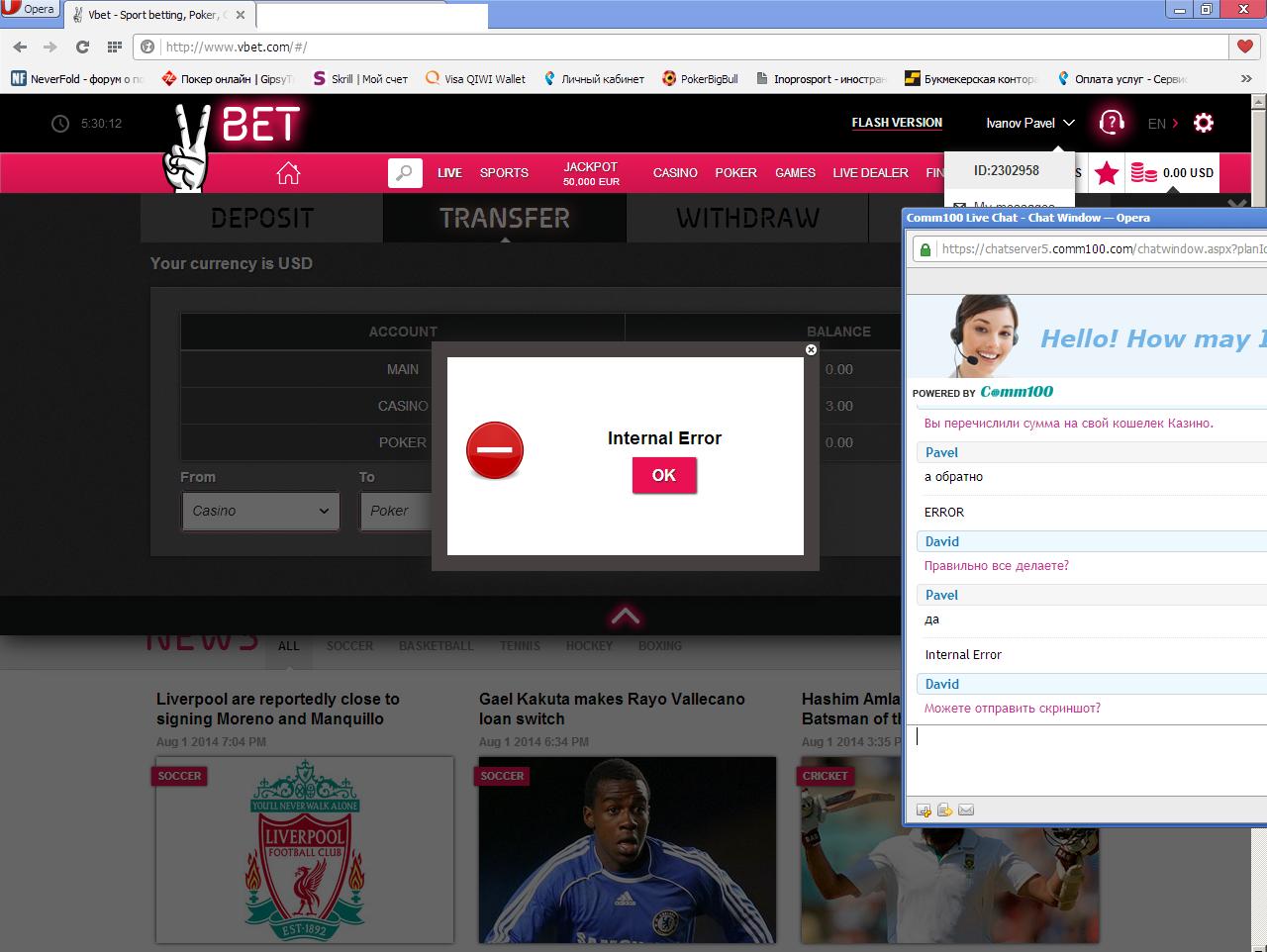This screenshot has height=952, width=1267.
Task: Change language from EN
Action: point(1163,124)
